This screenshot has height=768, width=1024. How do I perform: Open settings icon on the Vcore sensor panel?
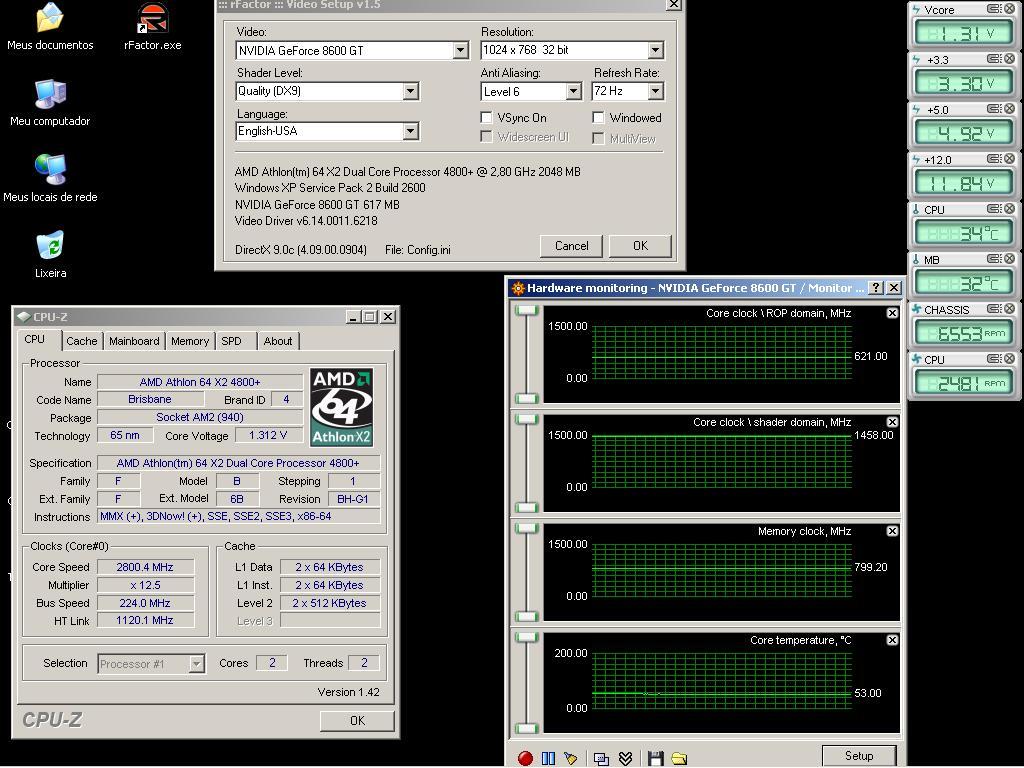coord(994,9)
